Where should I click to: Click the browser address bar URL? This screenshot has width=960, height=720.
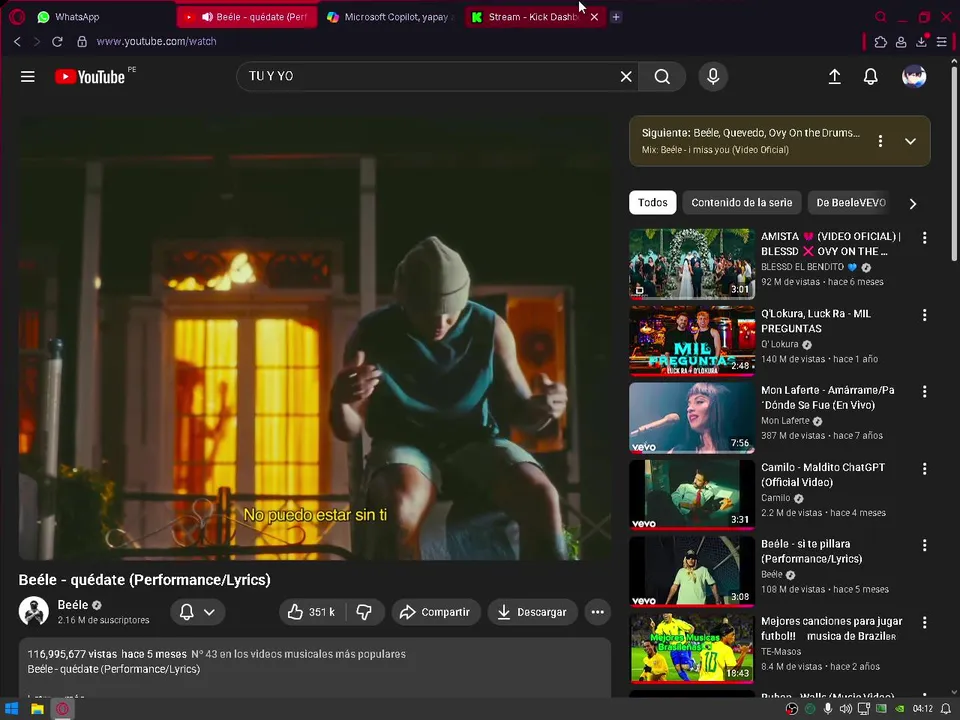[x=156, y=42]
